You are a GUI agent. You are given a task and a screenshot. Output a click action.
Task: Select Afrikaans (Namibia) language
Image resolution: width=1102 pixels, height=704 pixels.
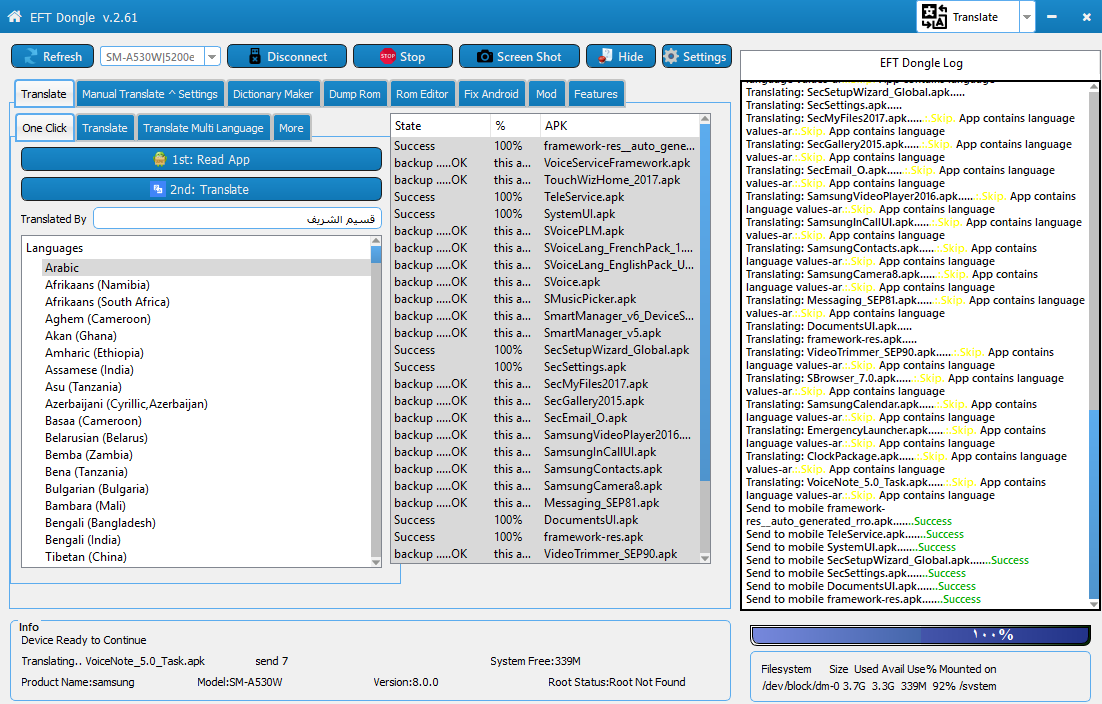coord(97,285)
